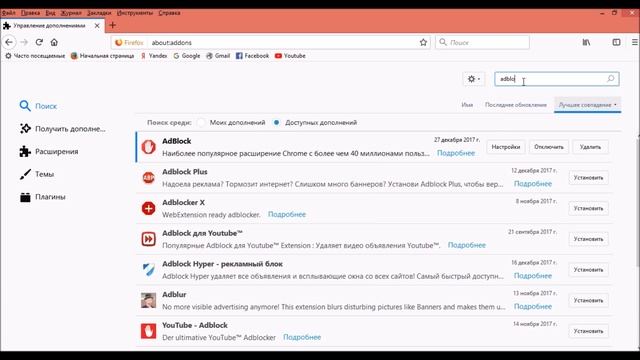The image size is (640, 360).
Task: Remove AdBlock with 'Удалить'
Action: (x=590, y=147)
